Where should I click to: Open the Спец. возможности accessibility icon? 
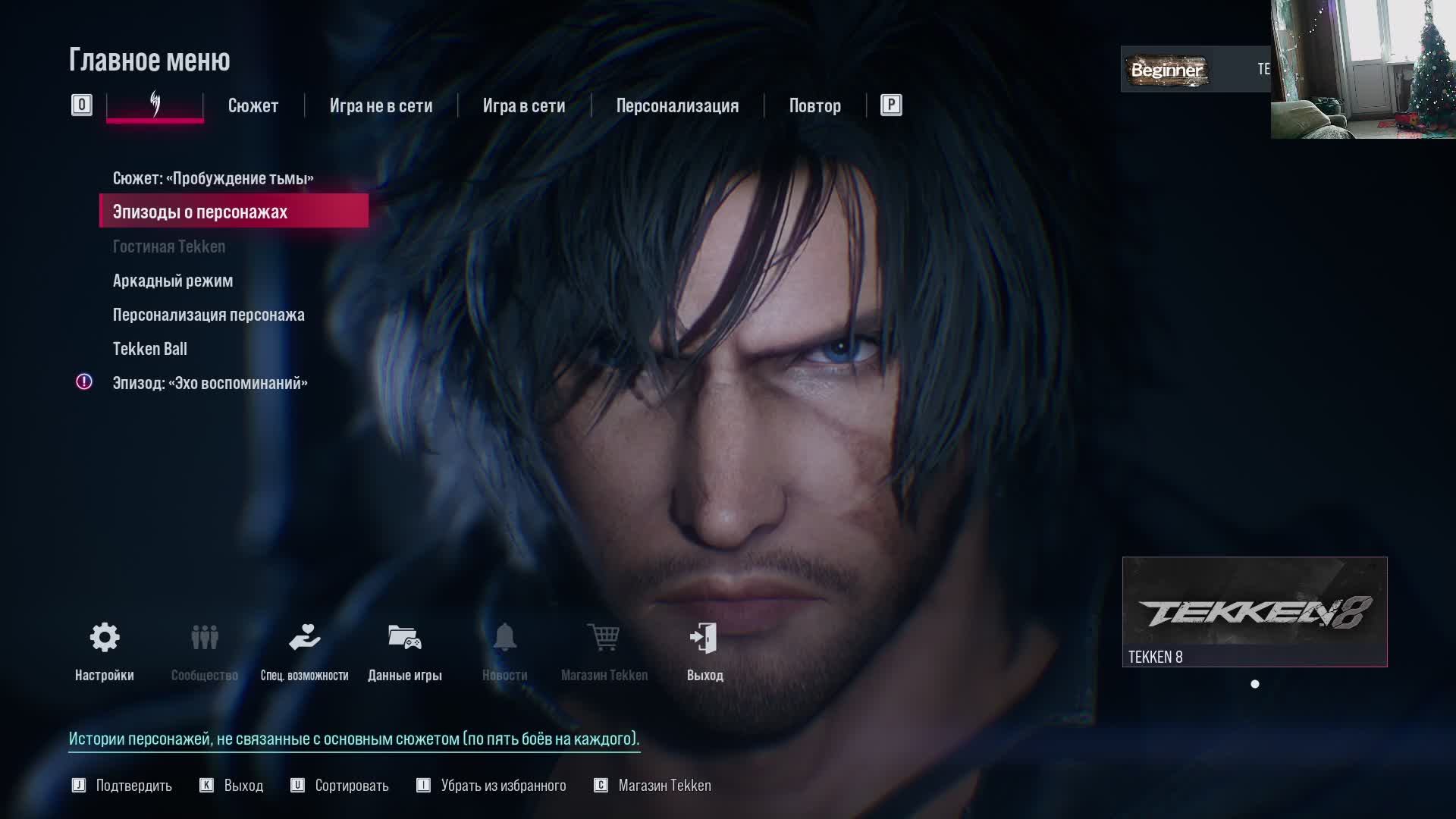[x=305, y=638]
